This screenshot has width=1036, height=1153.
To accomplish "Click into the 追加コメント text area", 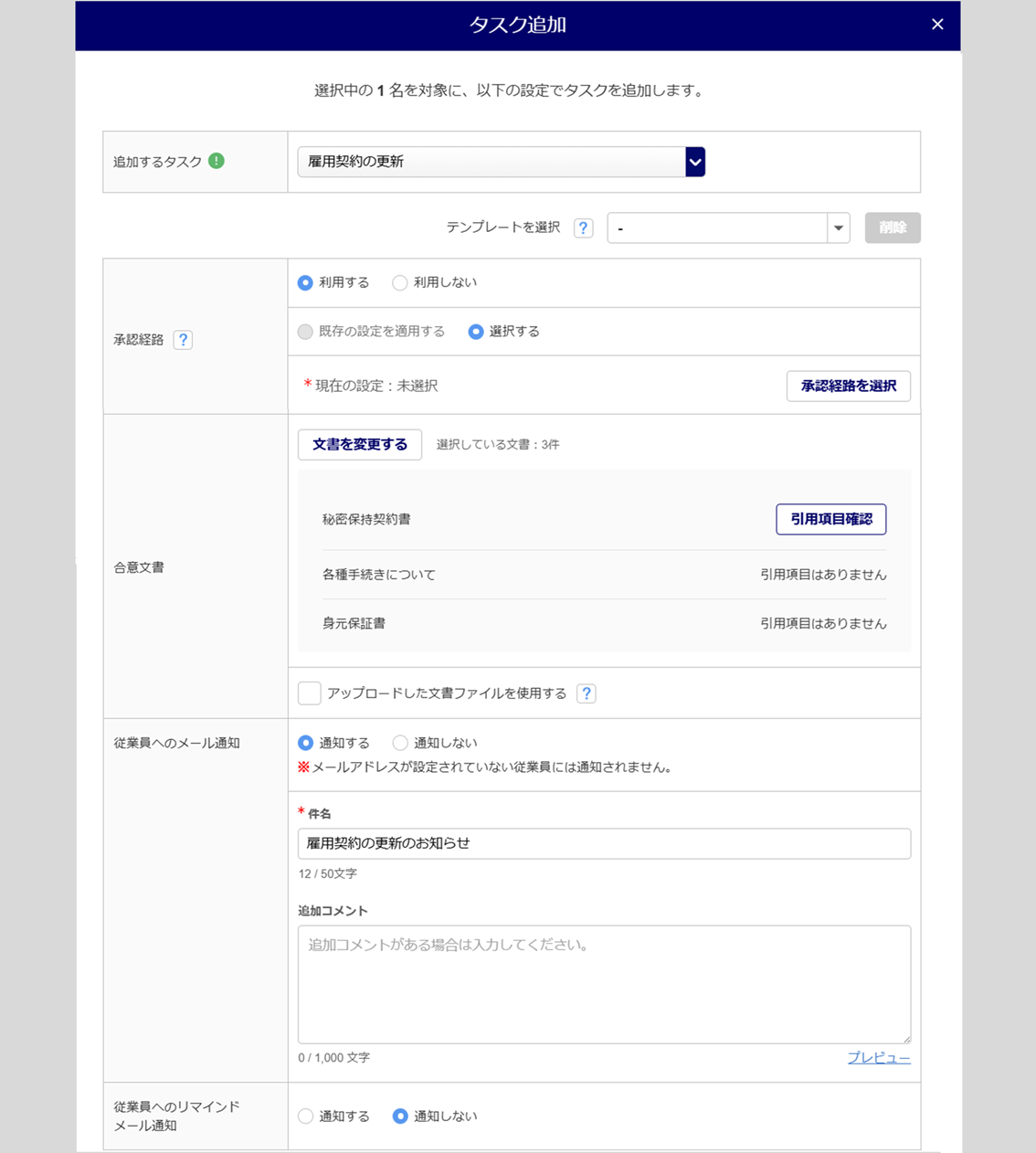I will point(604,984).
